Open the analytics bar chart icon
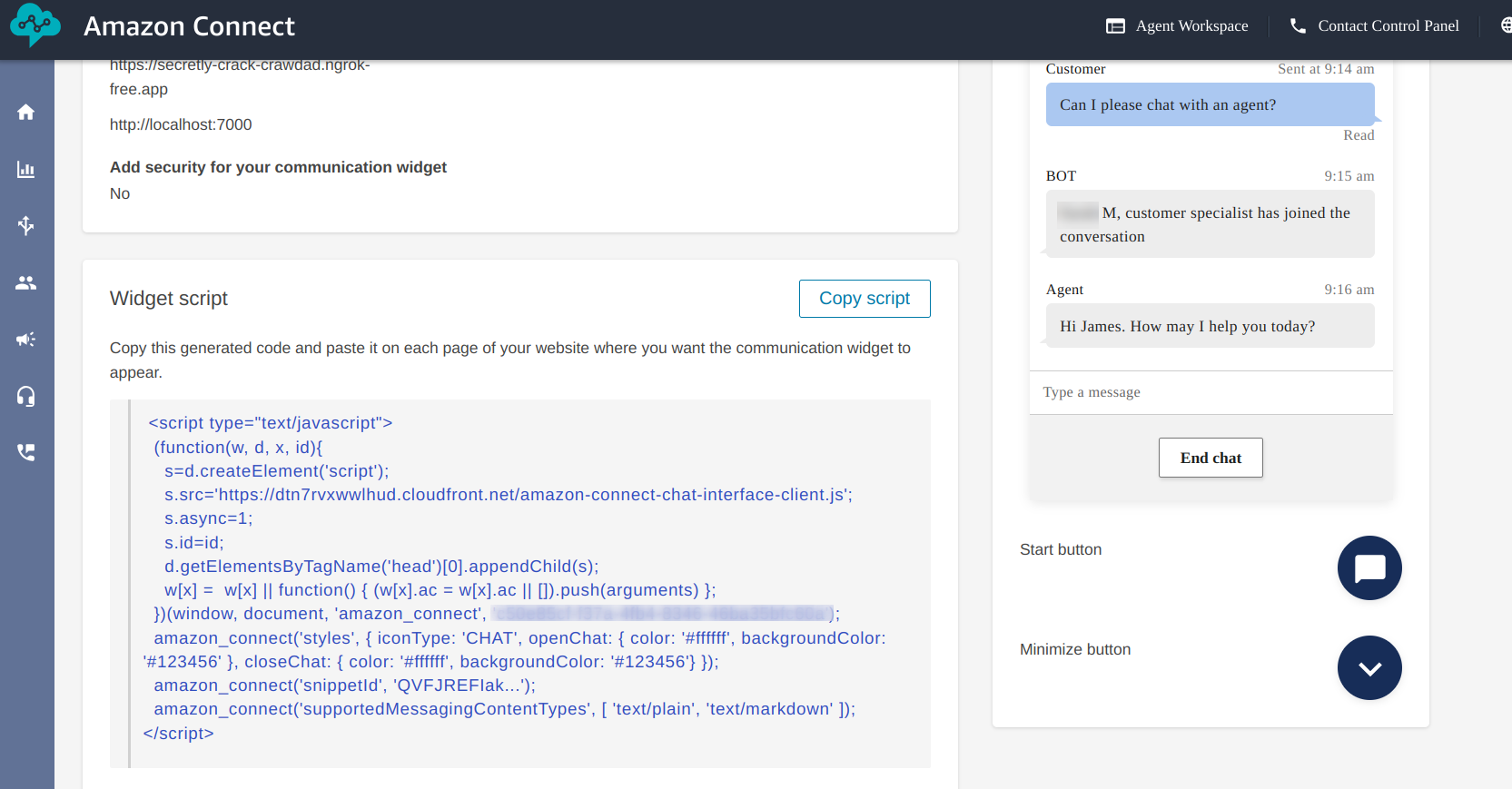Viewport: 1512px width, 789px height. tap(26, 170)
